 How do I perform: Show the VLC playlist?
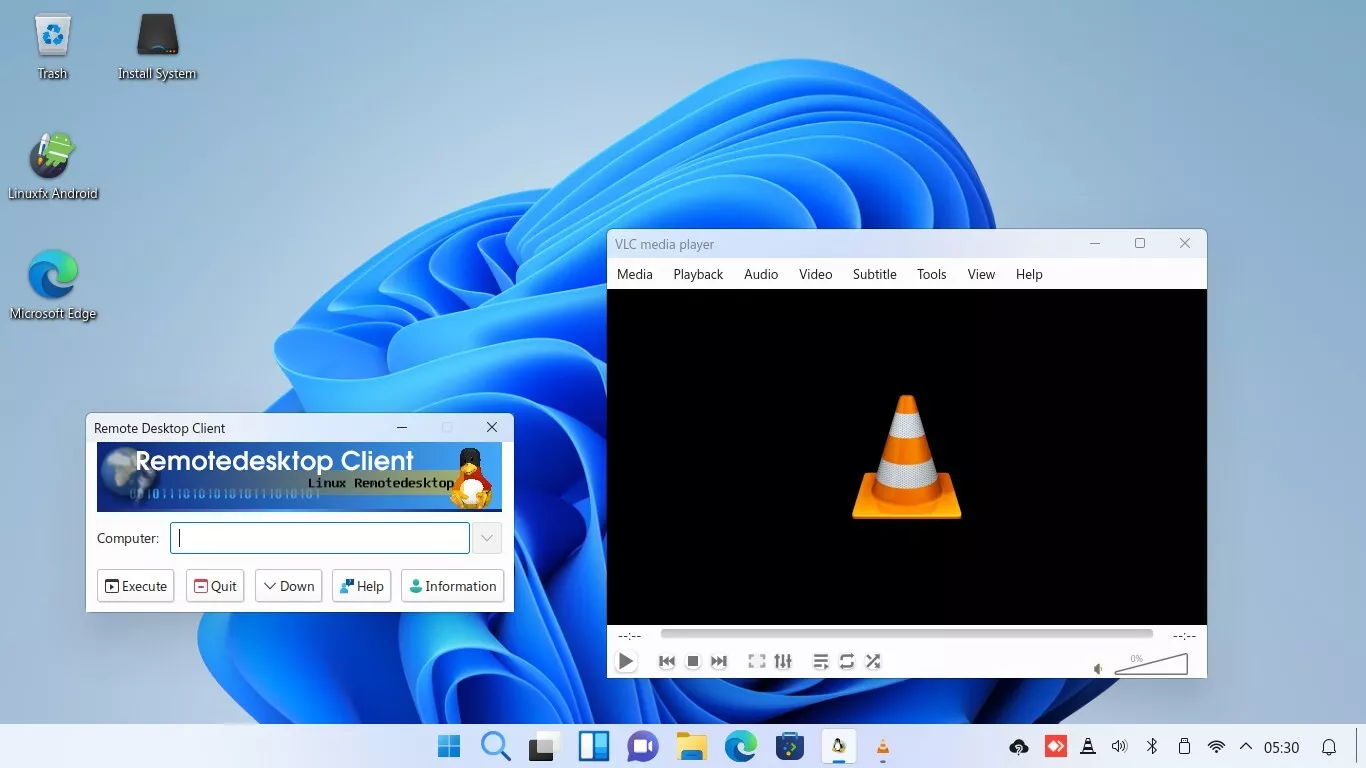(821, 661)
